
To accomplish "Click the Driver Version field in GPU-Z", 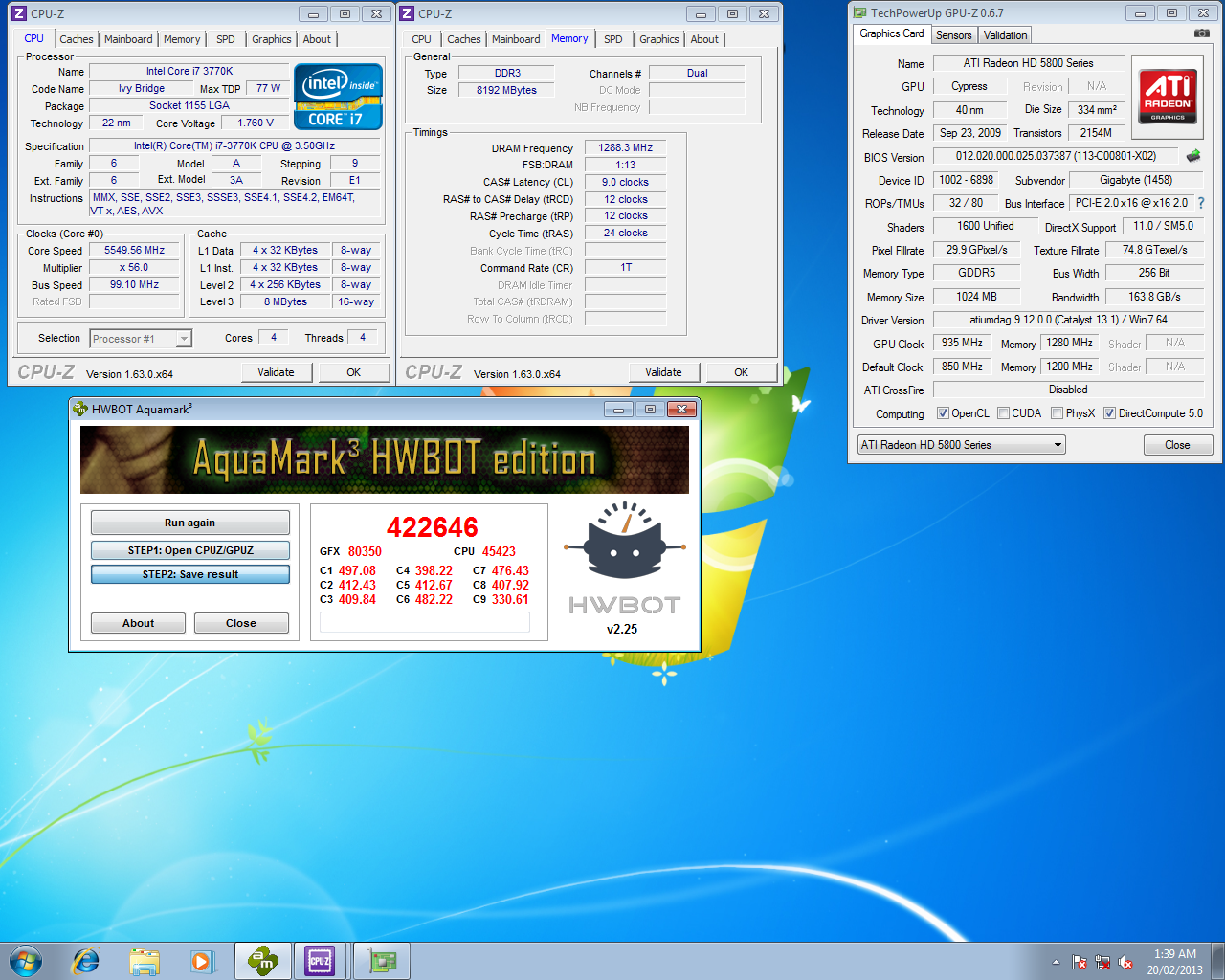I will tap(1068, 320).
